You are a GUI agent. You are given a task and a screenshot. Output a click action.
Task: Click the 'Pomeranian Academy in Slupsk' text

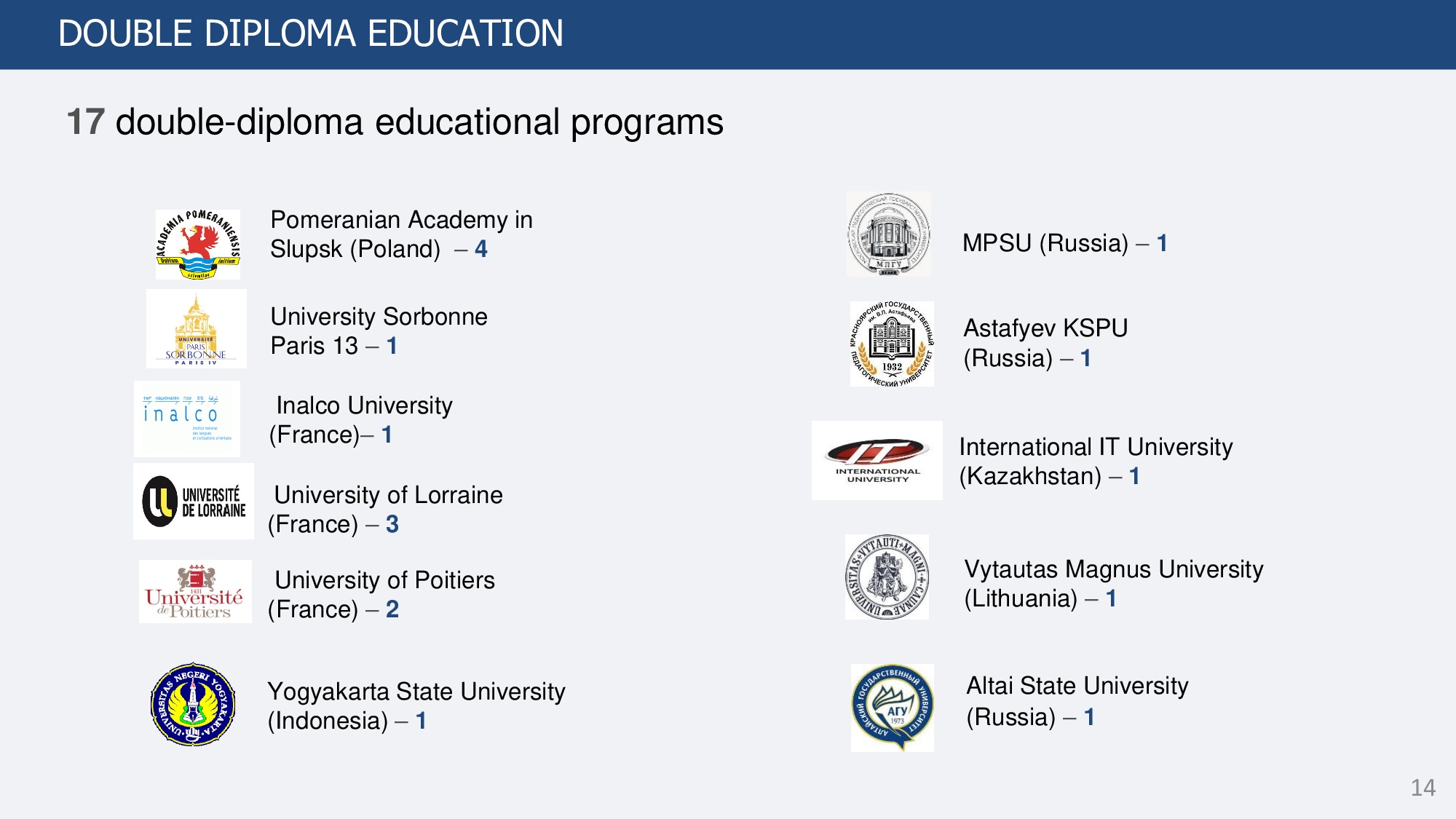[x=401, y=234]
